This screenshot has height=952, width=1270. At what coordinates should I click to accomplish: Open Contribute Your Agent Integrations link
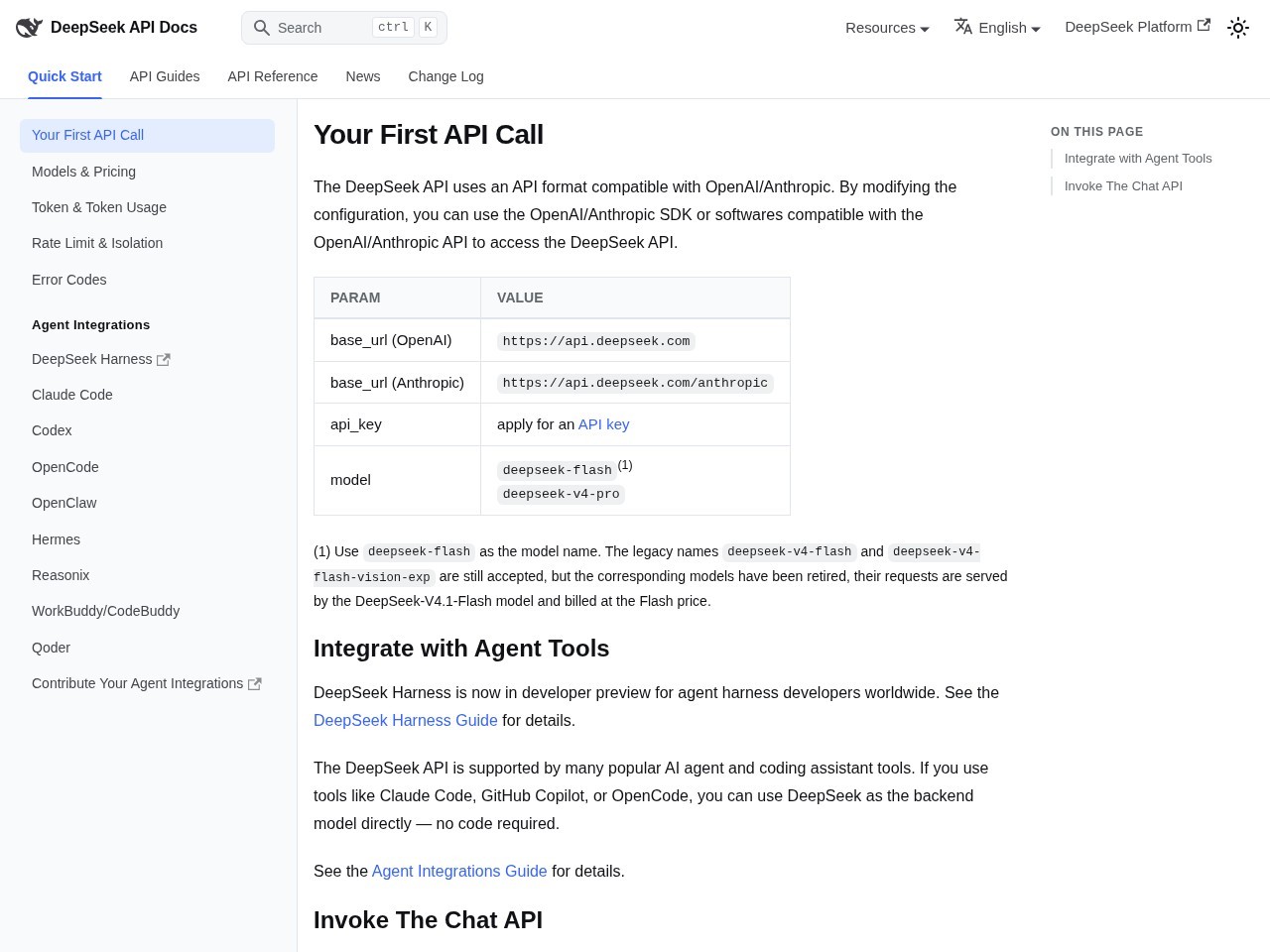pyautogui.click(x=147, y=683)
